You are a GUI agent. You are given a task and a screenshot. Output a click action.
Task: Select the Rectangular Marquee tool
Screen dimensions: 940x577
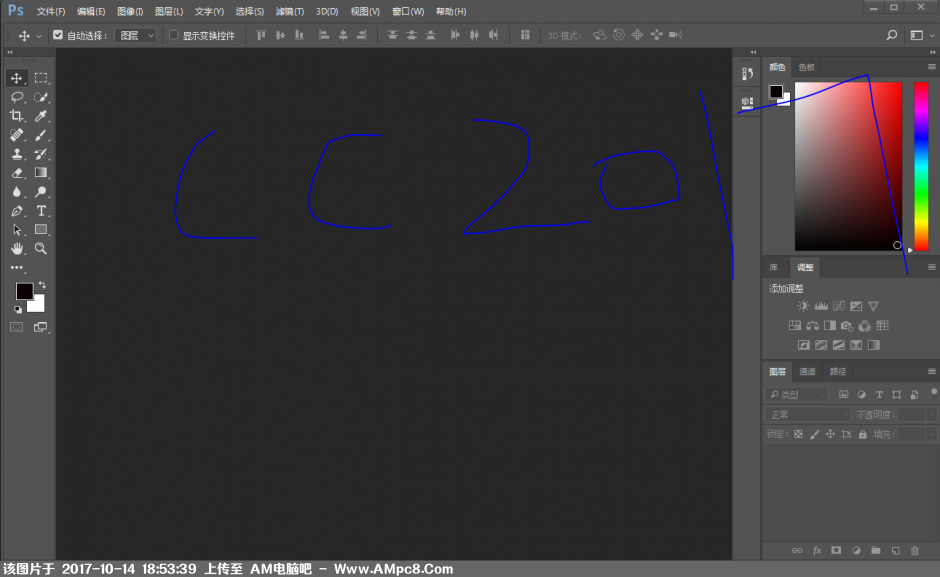click(x=41, y=78)
